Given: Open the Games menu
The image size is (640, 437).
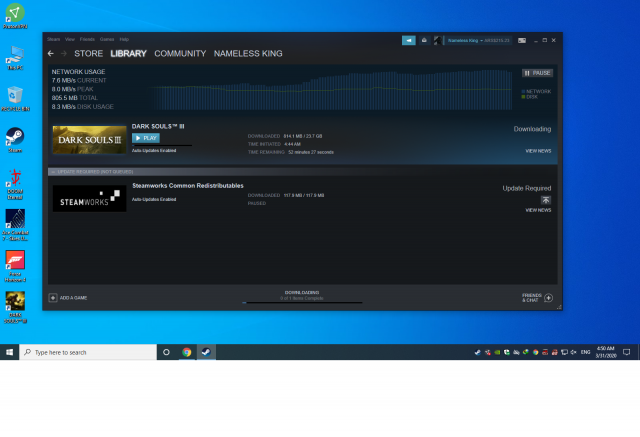Looking at the screenshot, I should point(106,39).
